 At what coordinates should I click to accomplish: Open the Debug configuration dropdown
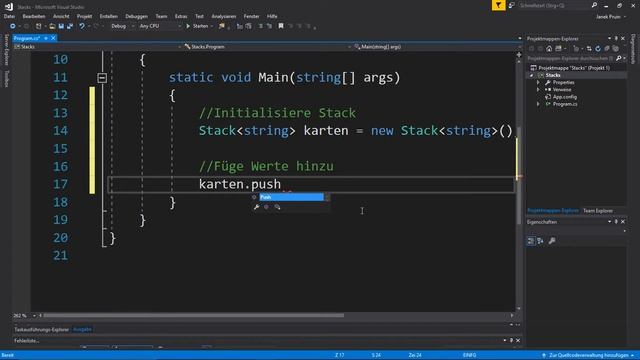coord(122,26)
